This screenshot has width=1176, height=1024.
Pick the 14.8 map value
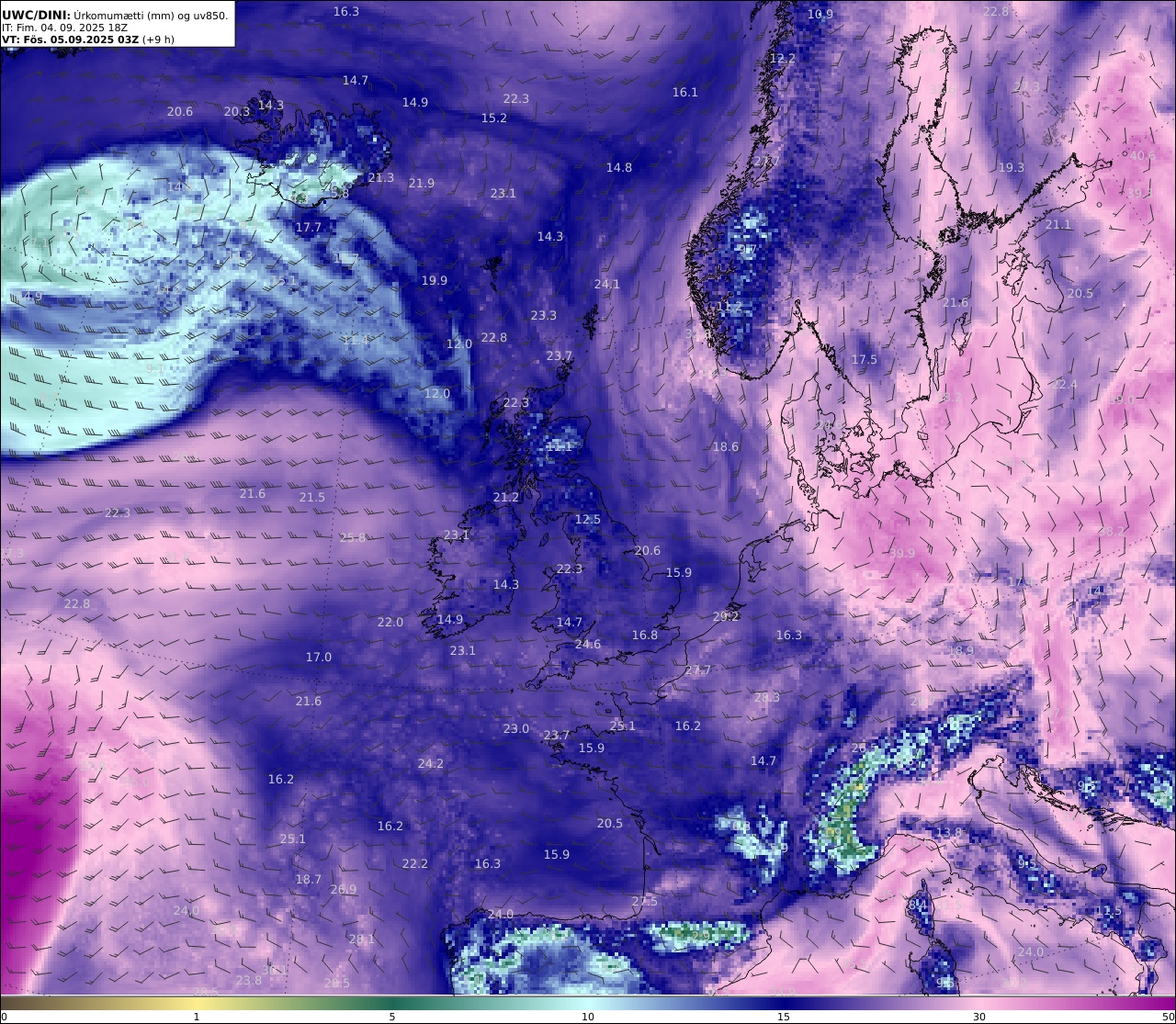click(619, 167)
